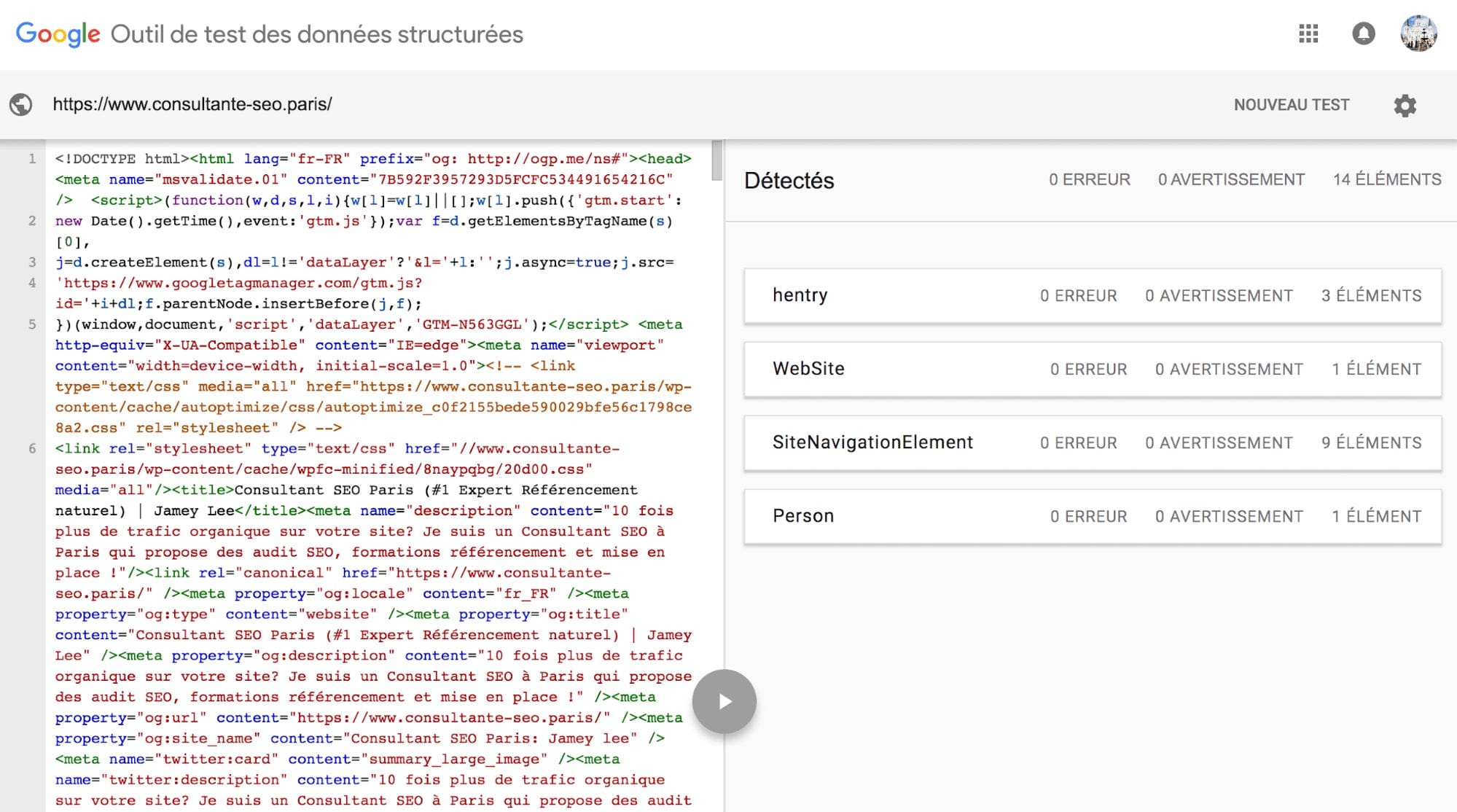Click the notifications bell icon
Screen dimensions: 1457x812
1363,34
